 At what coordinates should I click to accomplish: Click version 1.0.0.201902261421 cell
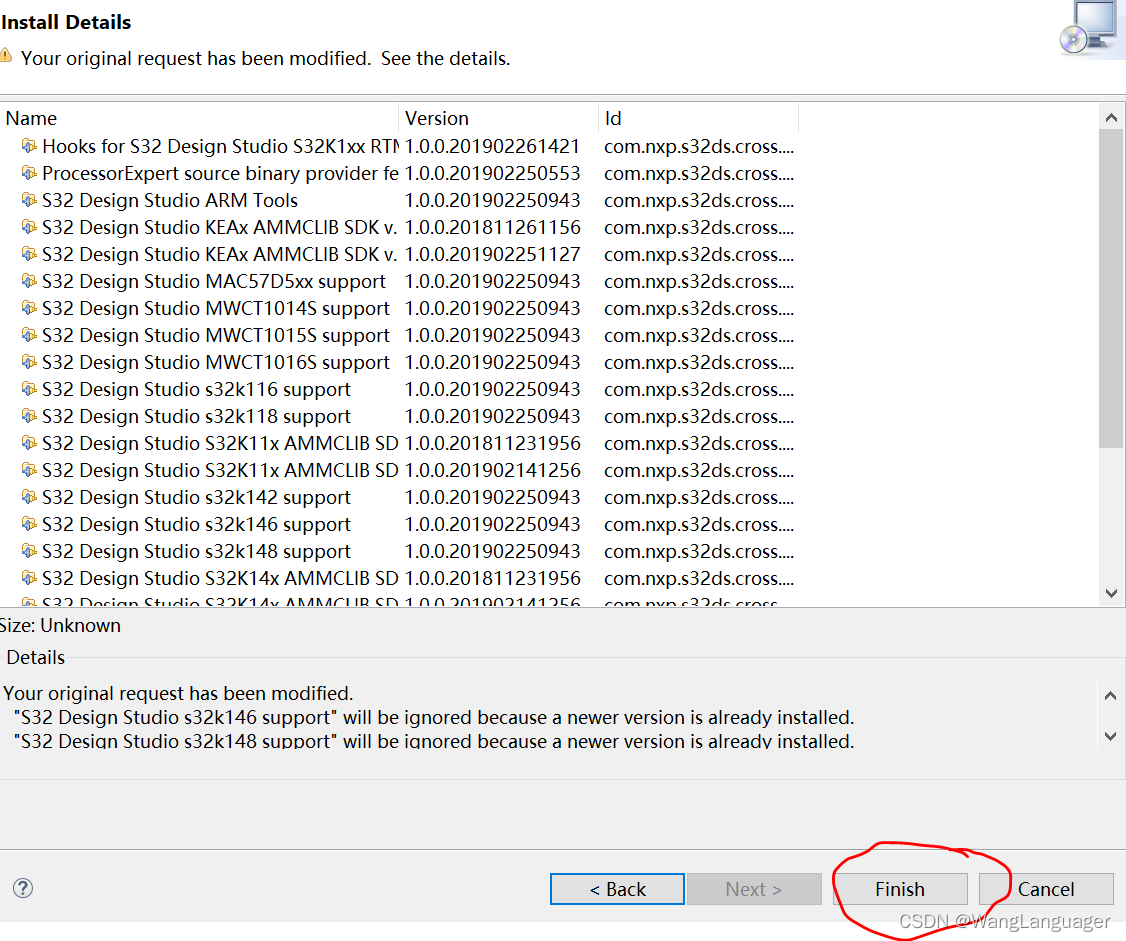point(492,147)
